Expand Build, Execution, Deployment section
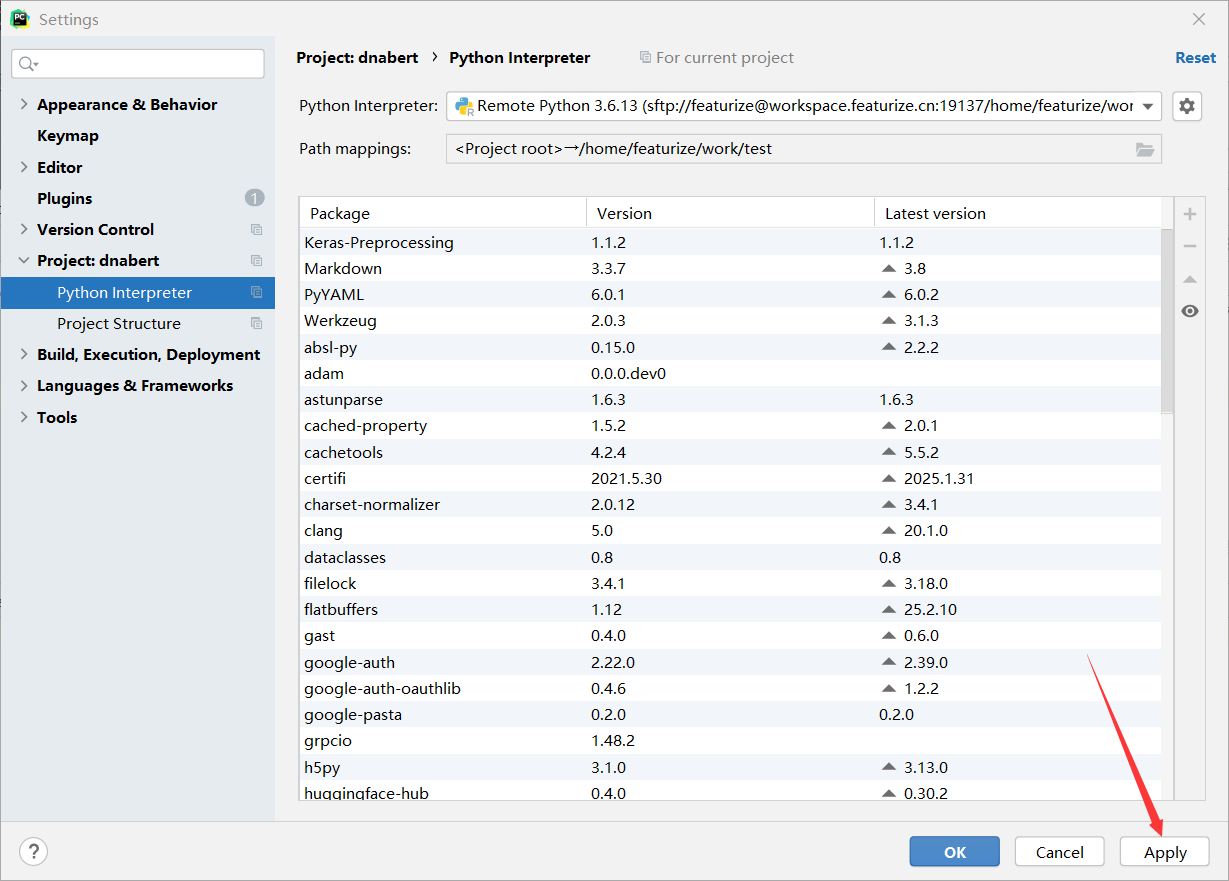Image resolution: width=1229 pixels, height=881 pixels. (24, 354)
